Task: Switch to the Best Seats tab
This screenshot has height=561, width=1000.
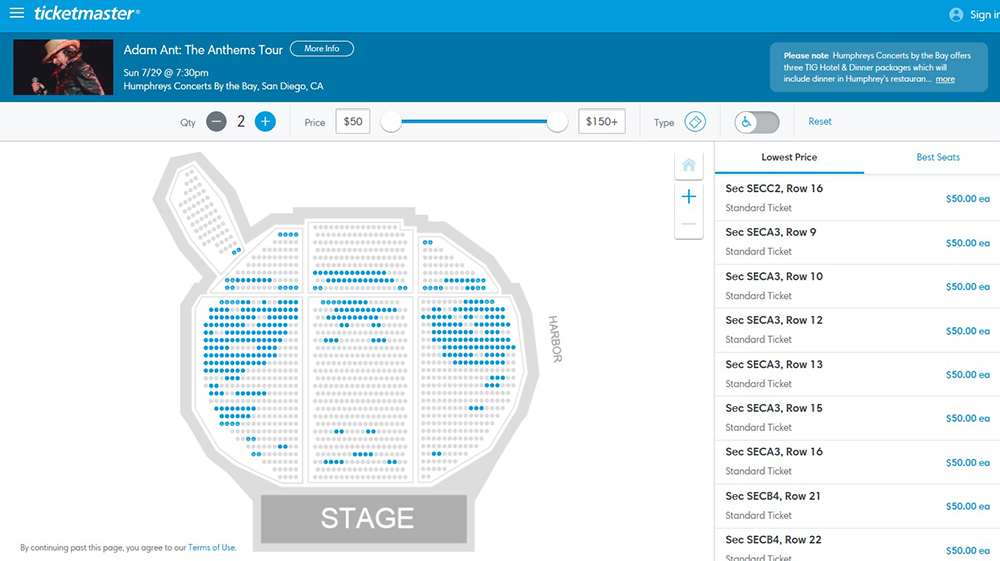Action: [x=938, y=157]
